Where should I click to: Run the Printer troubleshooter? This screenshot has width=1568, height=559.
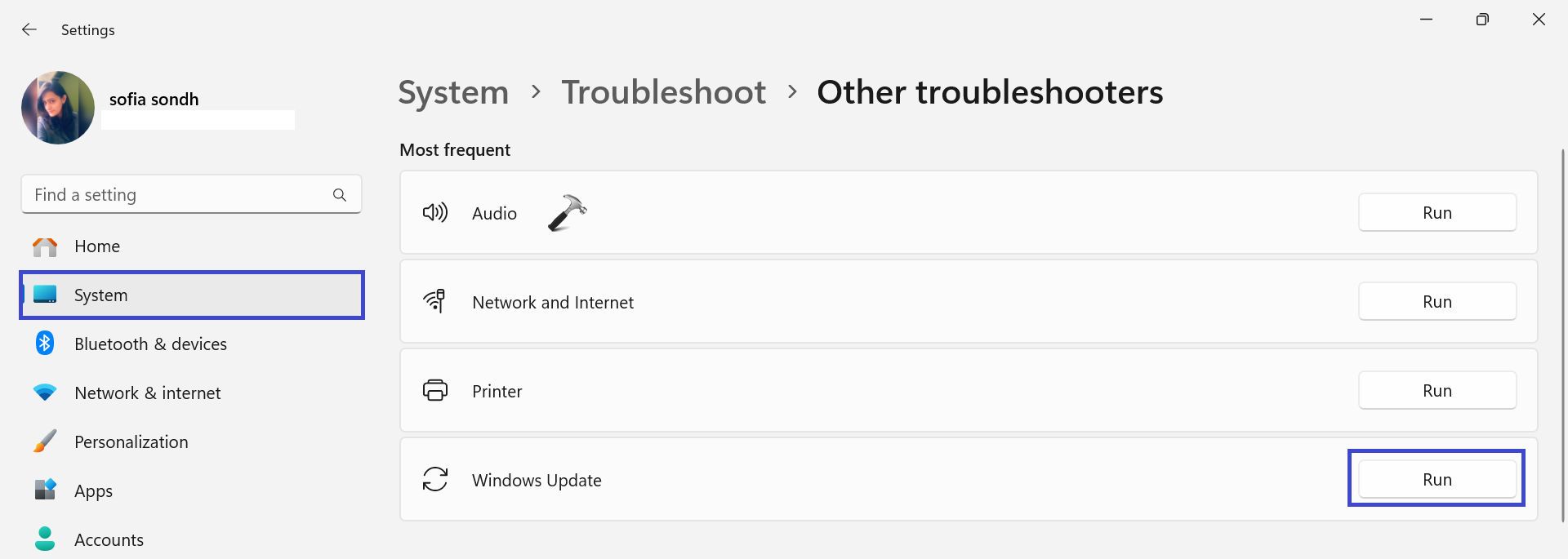click(1437, 391)
